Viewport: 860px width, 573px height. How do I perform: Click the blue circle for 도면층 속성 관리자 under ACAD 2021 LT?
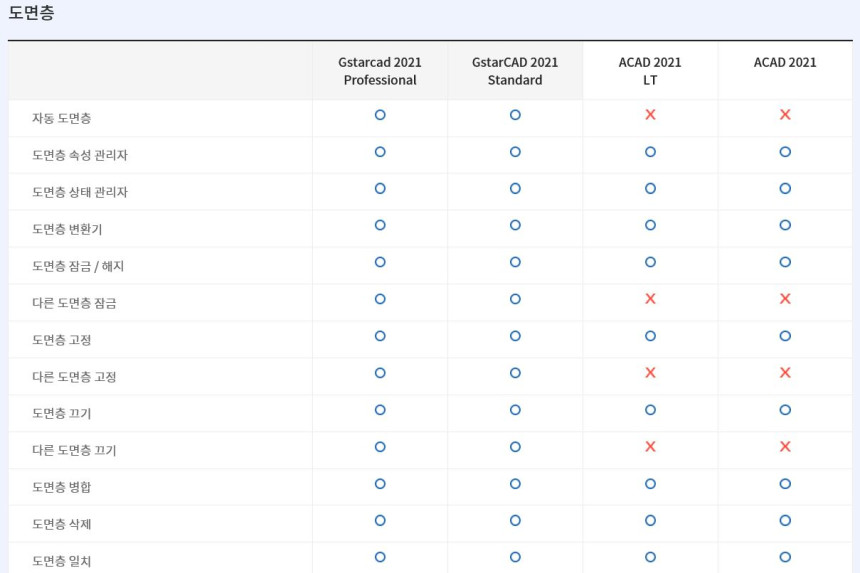click(650, 152)
